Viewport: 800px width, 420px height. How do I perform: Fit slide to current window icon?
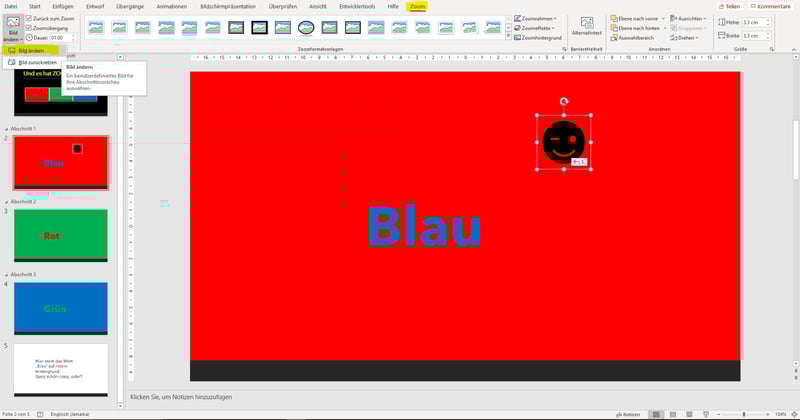[794, 414]
